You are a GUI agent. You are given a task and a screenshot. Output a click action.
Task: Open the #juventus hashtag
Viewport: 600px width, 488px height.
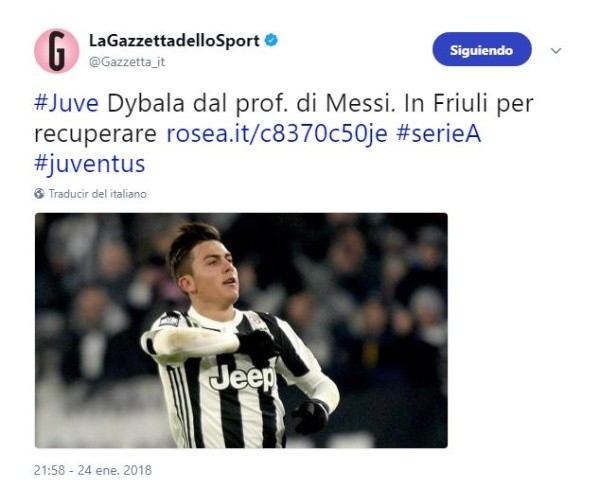click(x=90, y=164)
